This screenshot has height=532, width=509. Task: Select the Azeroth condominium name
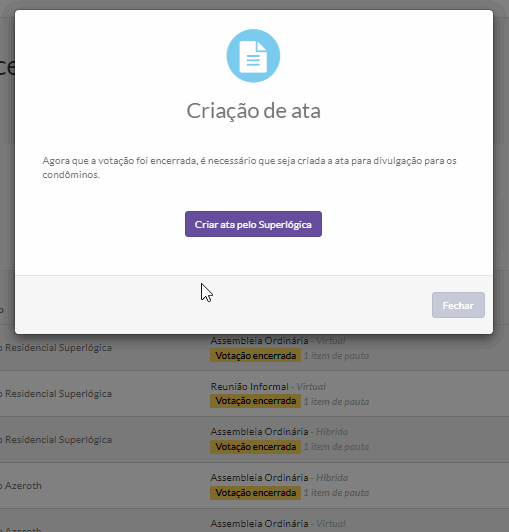tap(23, 486)
